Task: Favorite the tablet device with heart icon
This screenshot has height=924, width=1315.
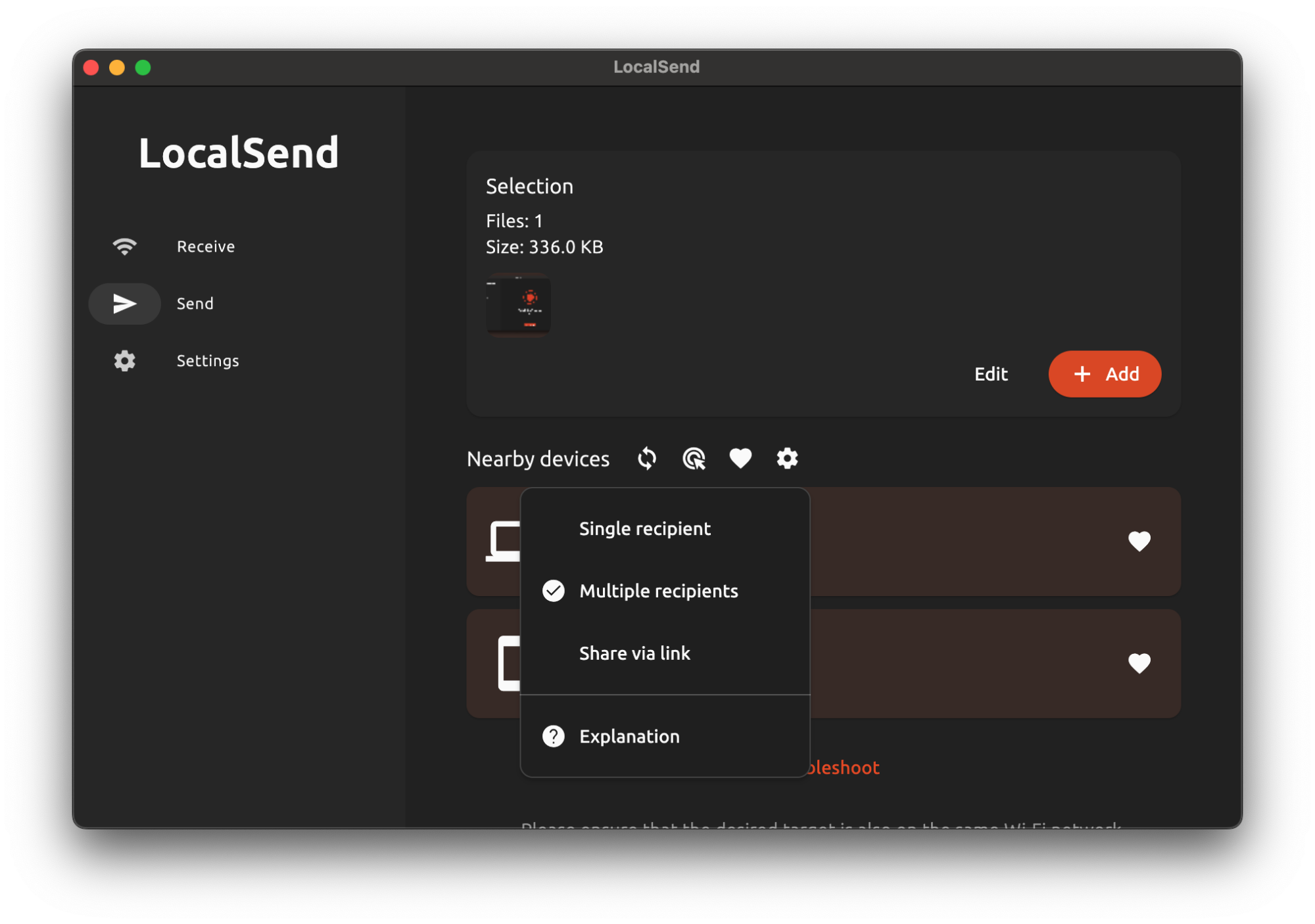Action: point(1139,664)
